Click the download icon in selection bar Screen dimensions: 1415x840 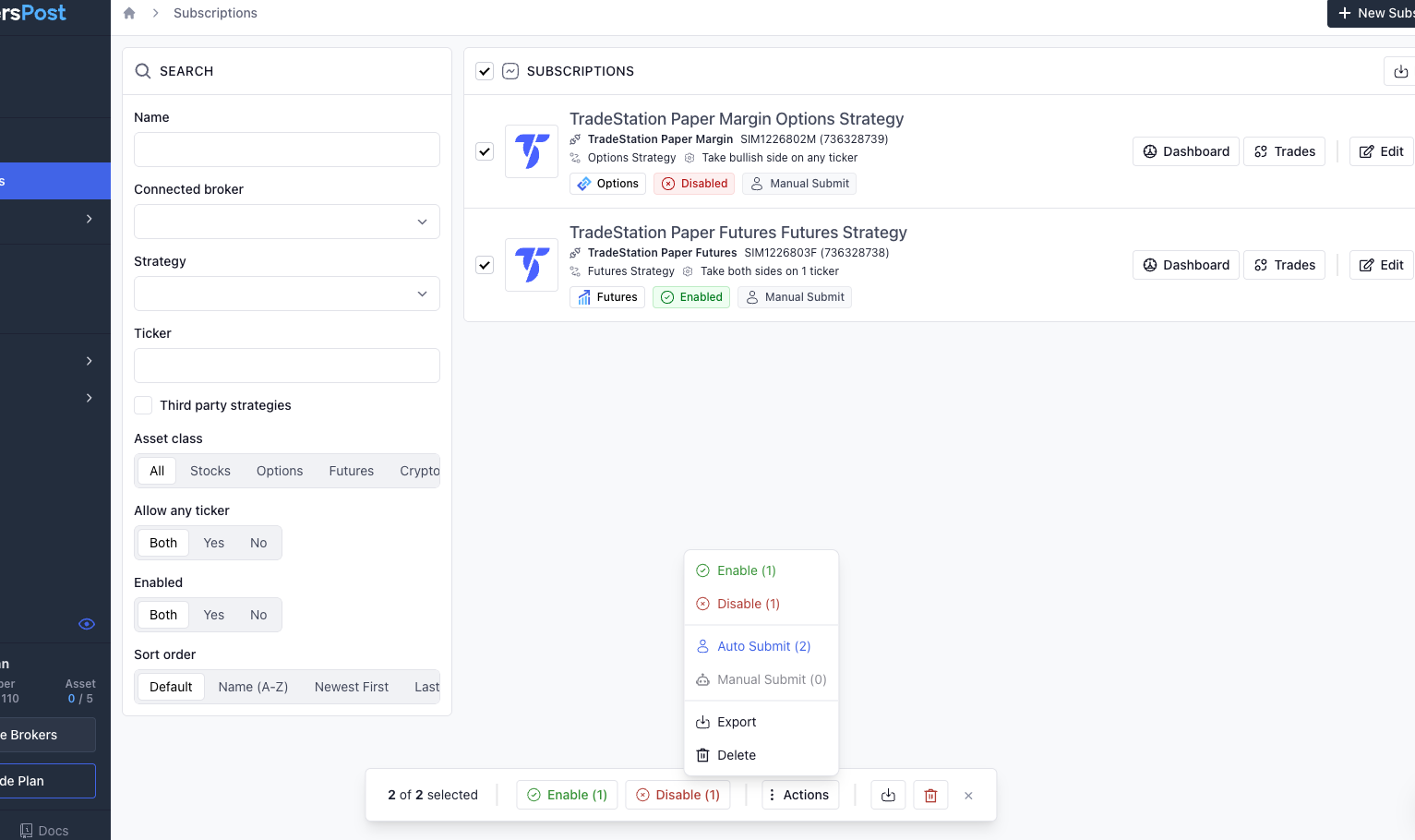tap(888, 795)
